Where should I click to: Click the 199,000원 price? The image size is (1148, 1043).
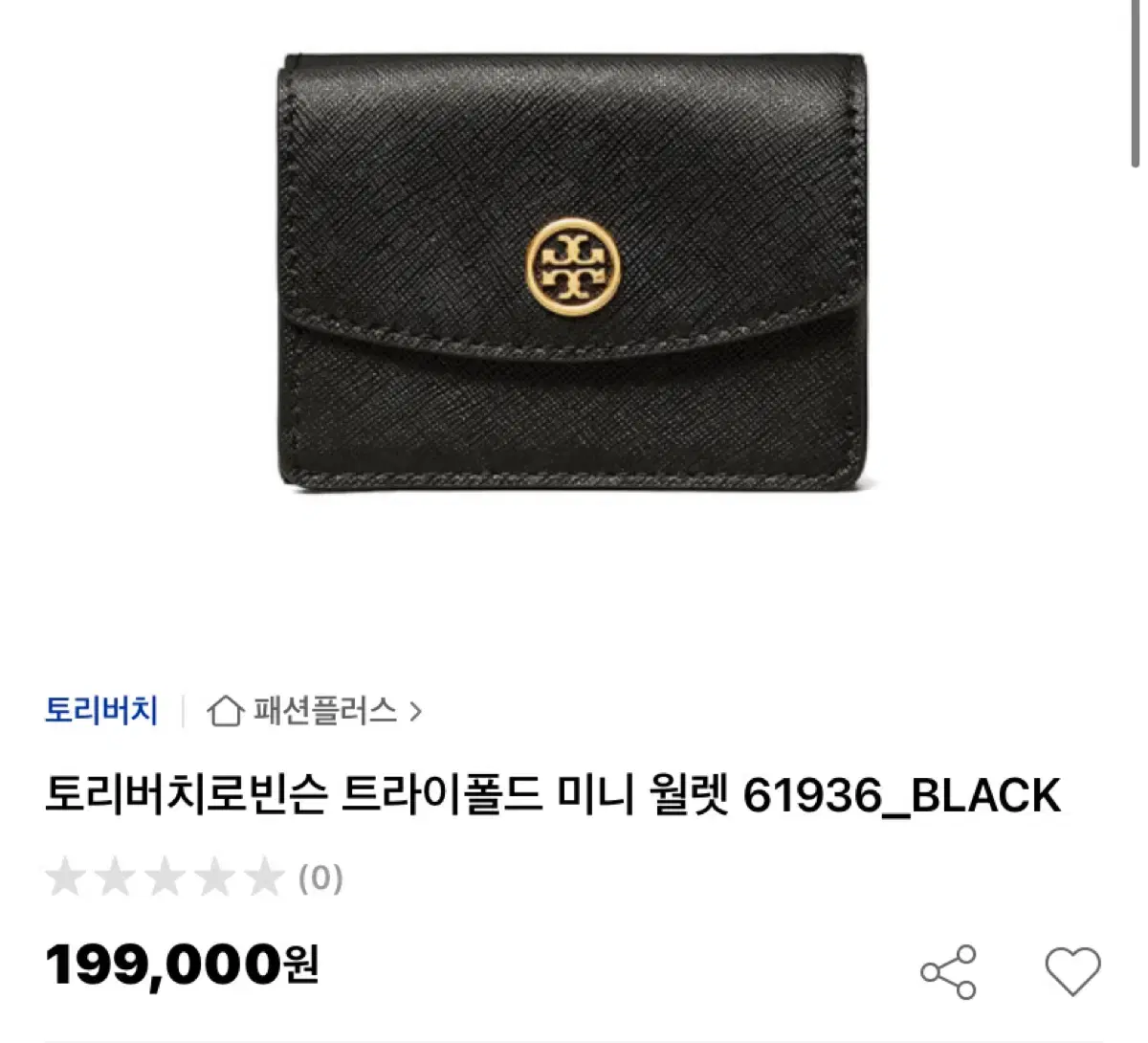tap(182, 965)
